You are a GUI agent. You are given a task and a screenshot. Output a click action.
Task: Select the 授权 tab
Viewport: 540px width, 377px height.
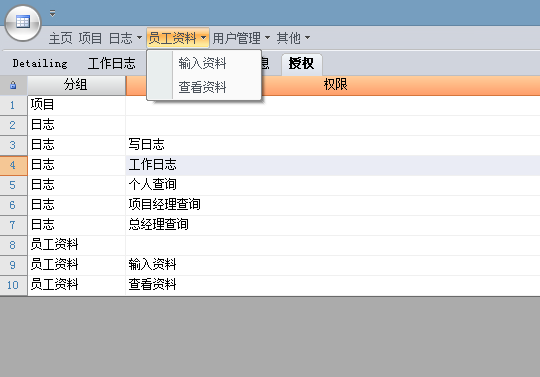tap(302, 64)
